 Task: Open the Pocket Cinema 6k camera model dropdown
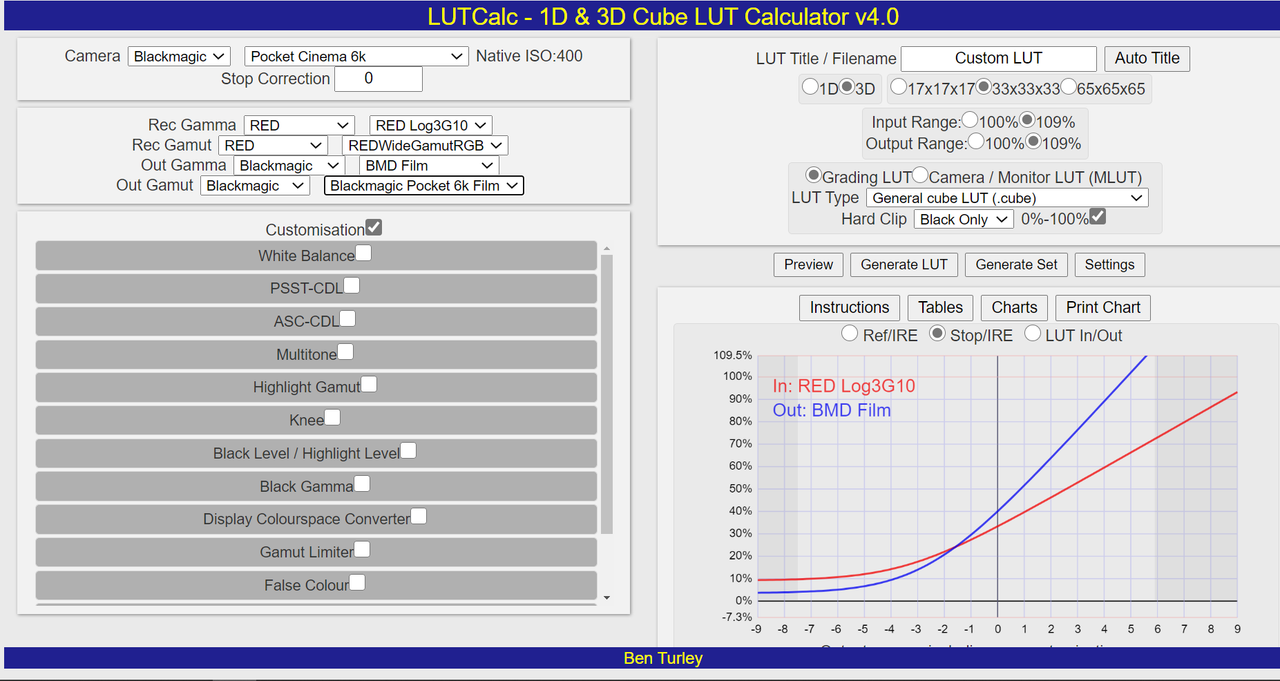pos(356,57)
